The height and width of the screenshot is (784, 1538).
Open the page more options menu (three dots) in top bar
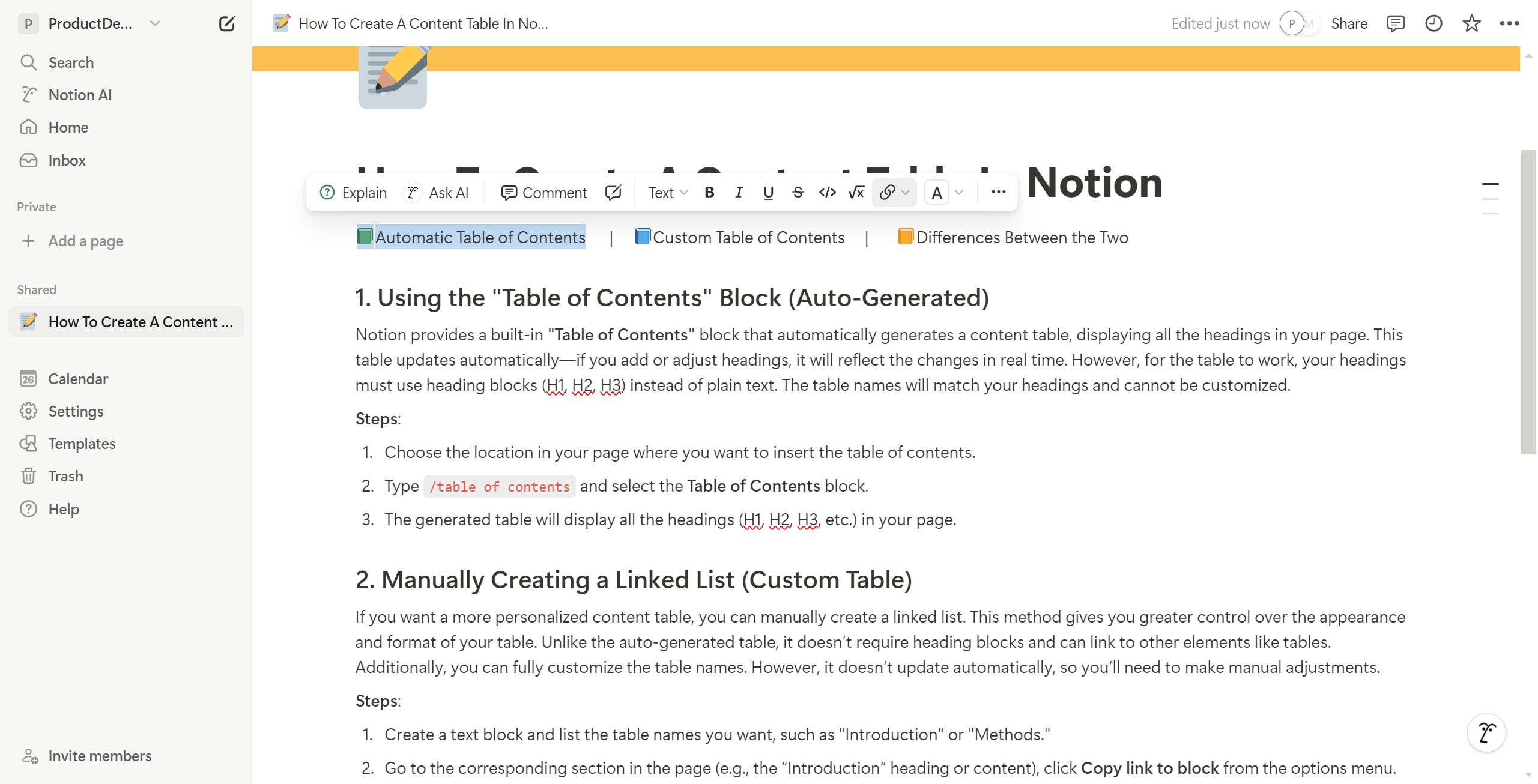point(1509,24)
